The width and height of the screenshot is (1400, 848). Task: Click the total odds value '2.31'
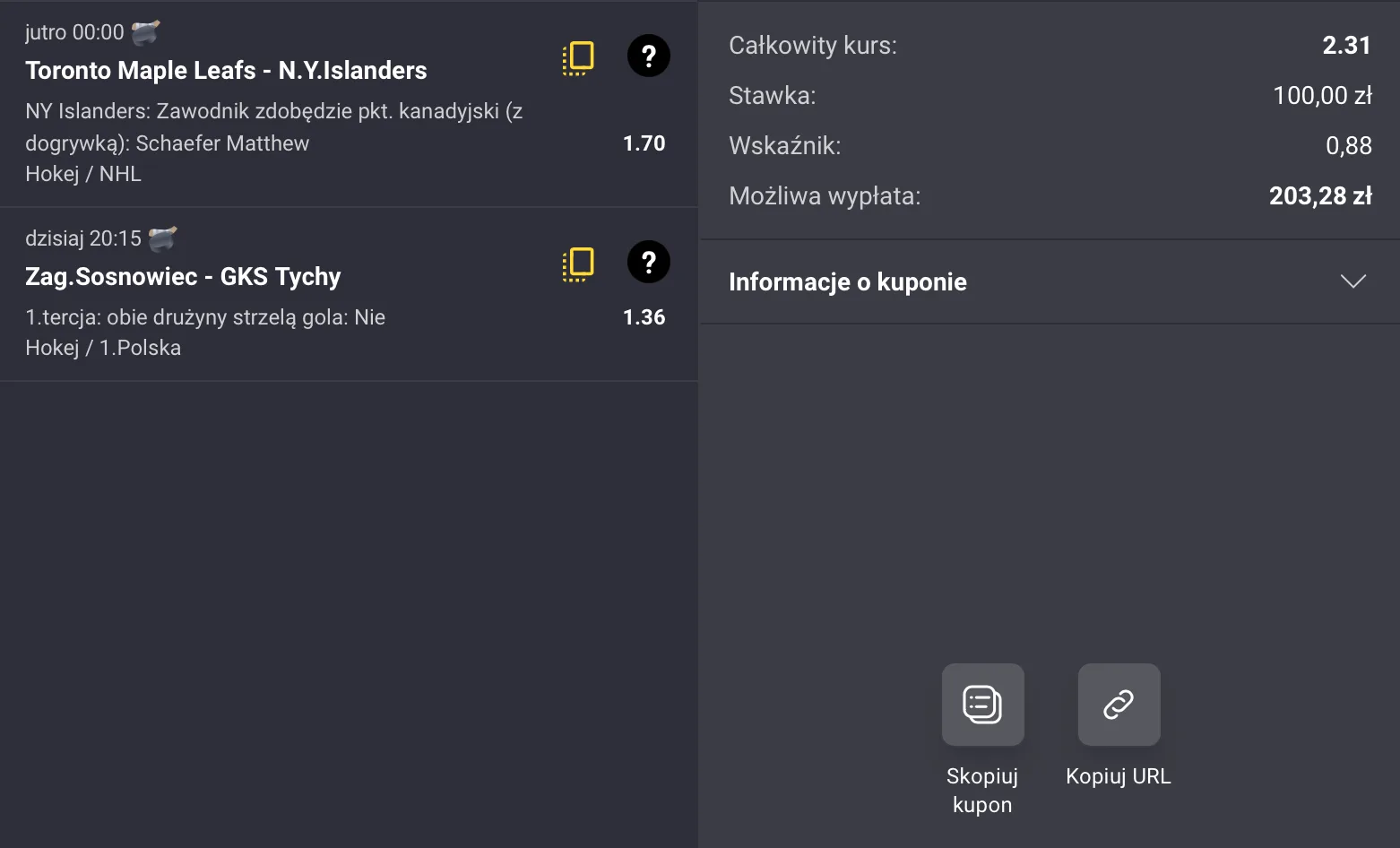coord(1346,45)
